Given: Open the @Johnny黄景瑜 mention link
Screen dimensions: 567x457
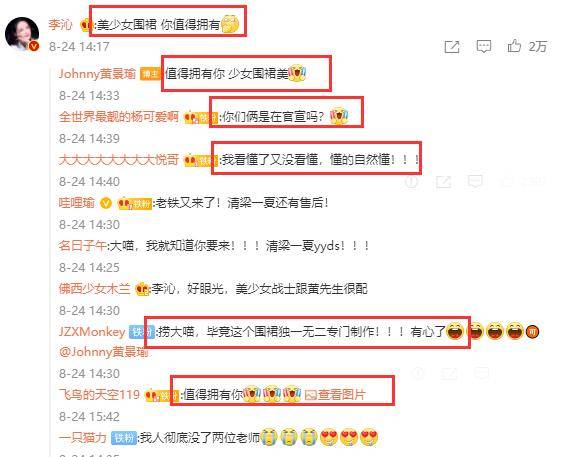Looking at the screenshot, I should point(104,352).
